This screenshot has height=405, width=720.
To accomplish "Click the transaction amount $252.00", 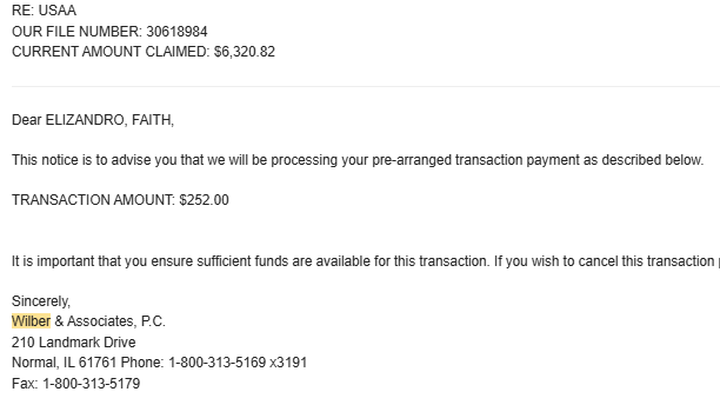I will (x=204, y=200).
